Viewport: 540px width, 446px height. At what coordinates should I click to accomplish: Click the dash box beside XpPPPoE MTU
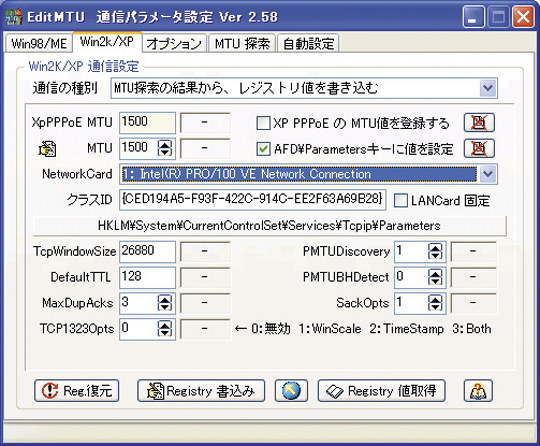tap(205, 123)
